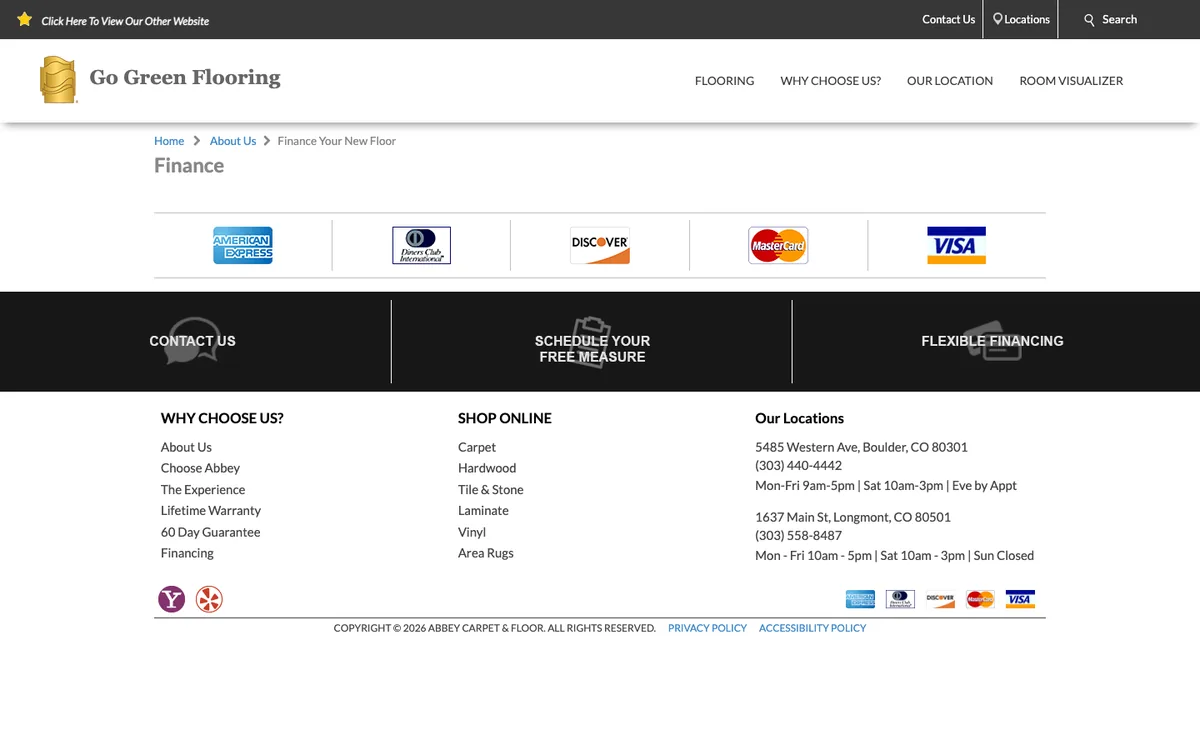Open Financing footer link
The height and width of the screenshot is (750, 1200).
[187, 553]
